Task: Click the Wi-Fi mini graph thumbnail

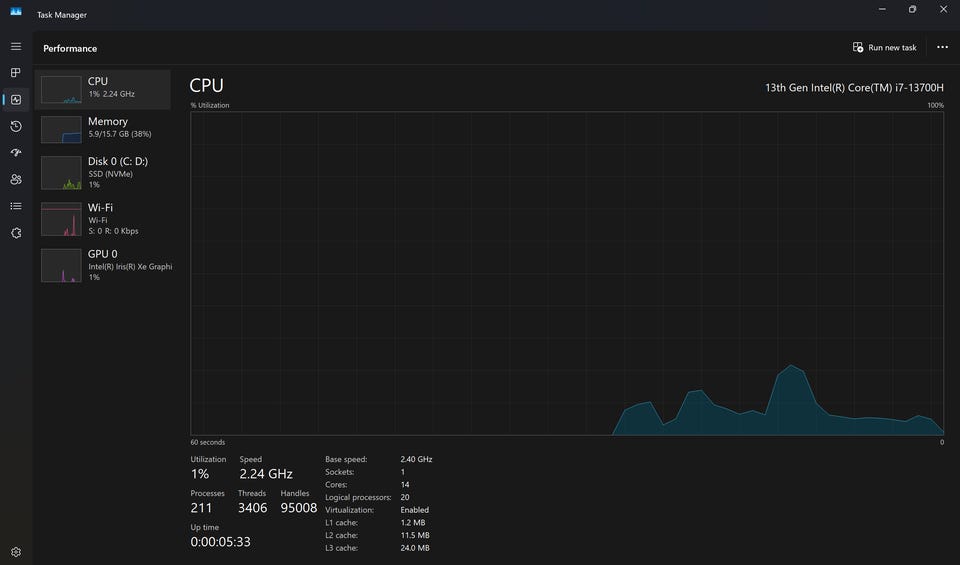Action: pyautogui.click(x=61, y=219)
